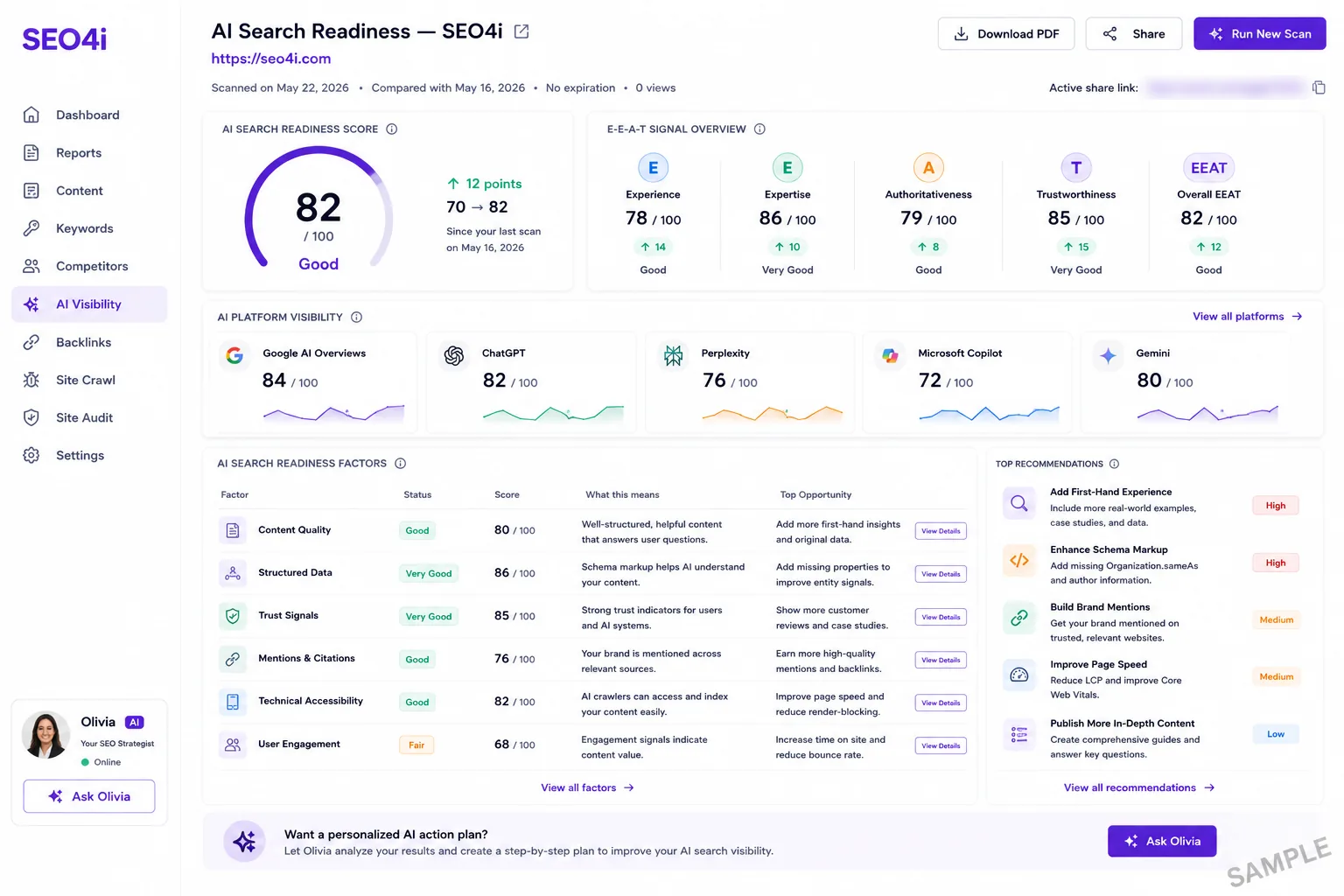The image size is (1344, 896).
Task: Show info for AI Search Readiness Score
Action: pos(392,129)
